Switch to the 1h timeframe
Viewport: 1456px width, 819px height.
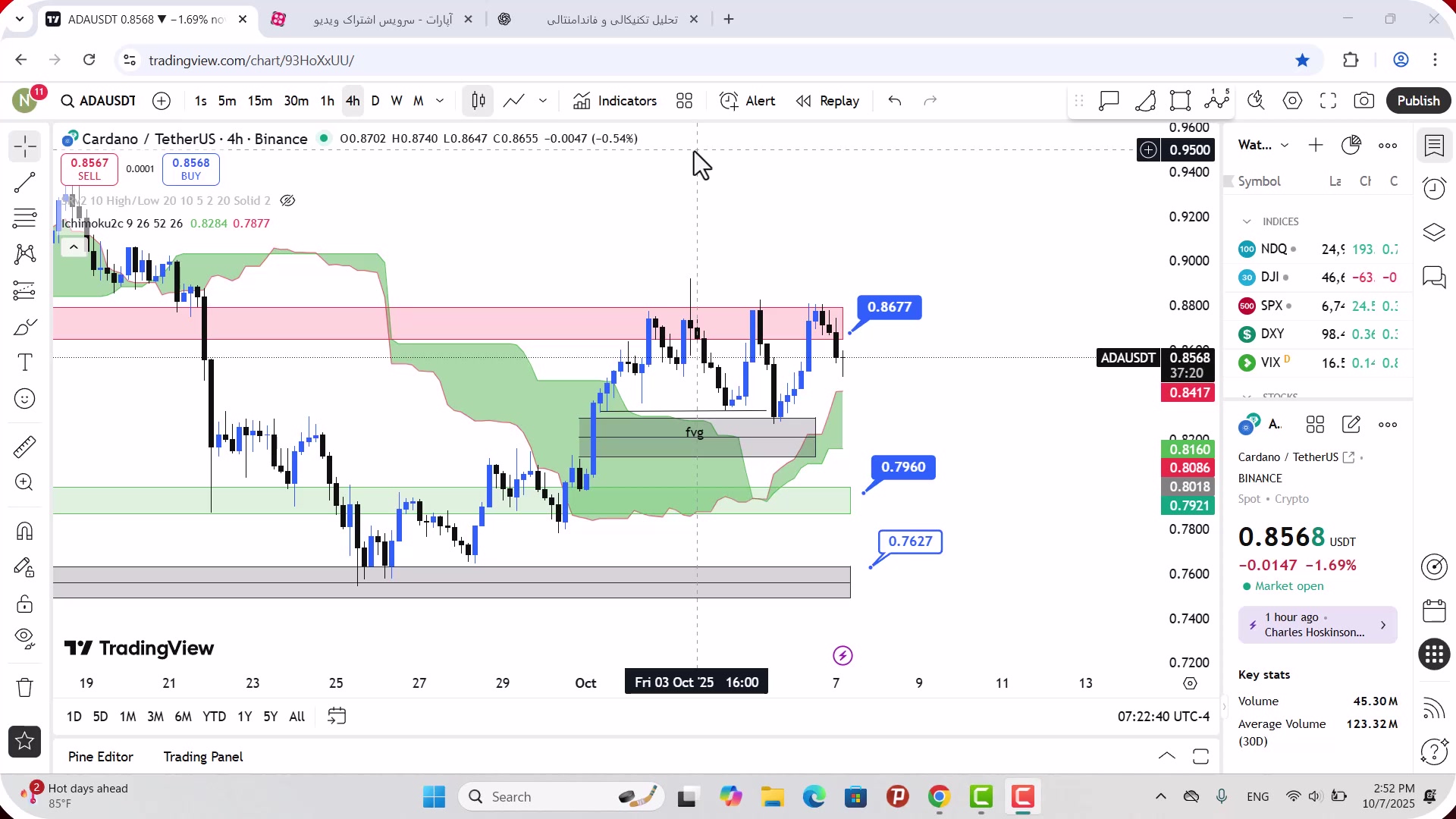tap(327, 101)
